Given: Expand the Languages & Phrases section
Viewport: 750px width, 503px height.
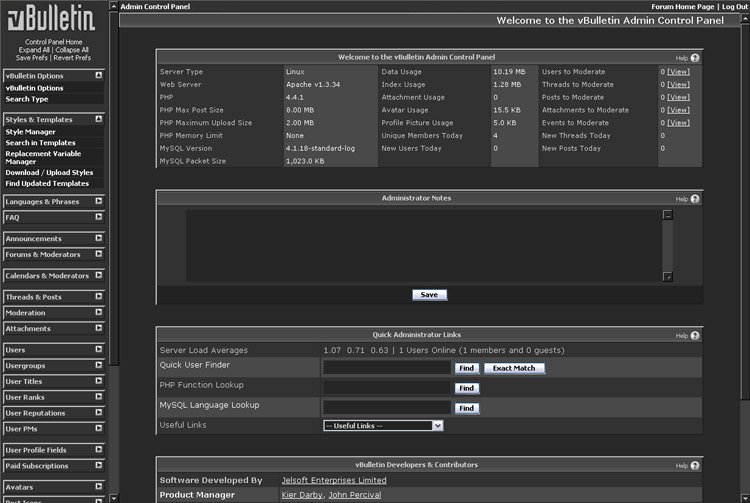Looking at the screenshot, I should pos(99,201).
